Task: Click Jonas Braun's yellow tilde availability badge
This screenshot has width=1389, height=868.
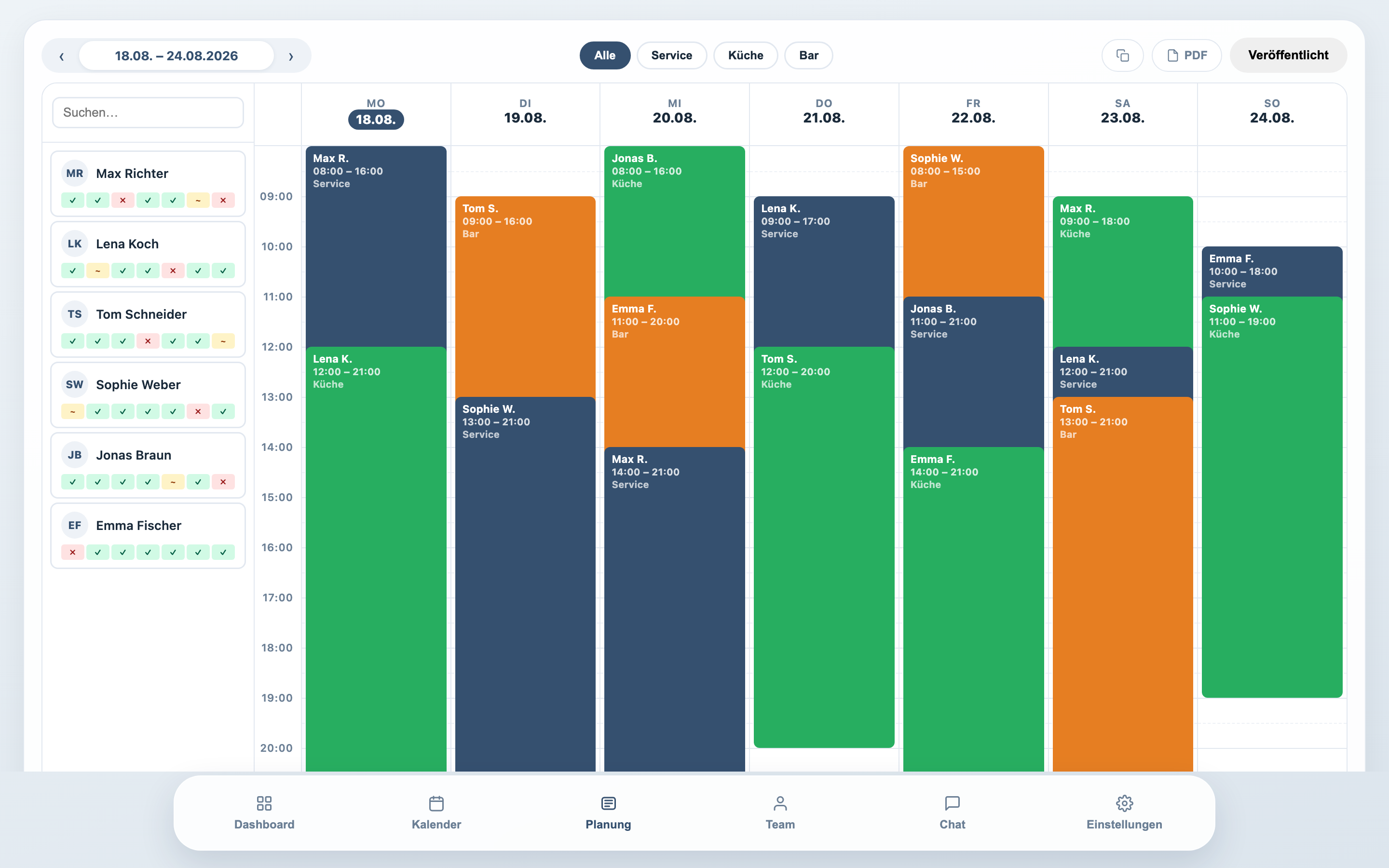Action: pyautogui.click(x=173, y=482)
